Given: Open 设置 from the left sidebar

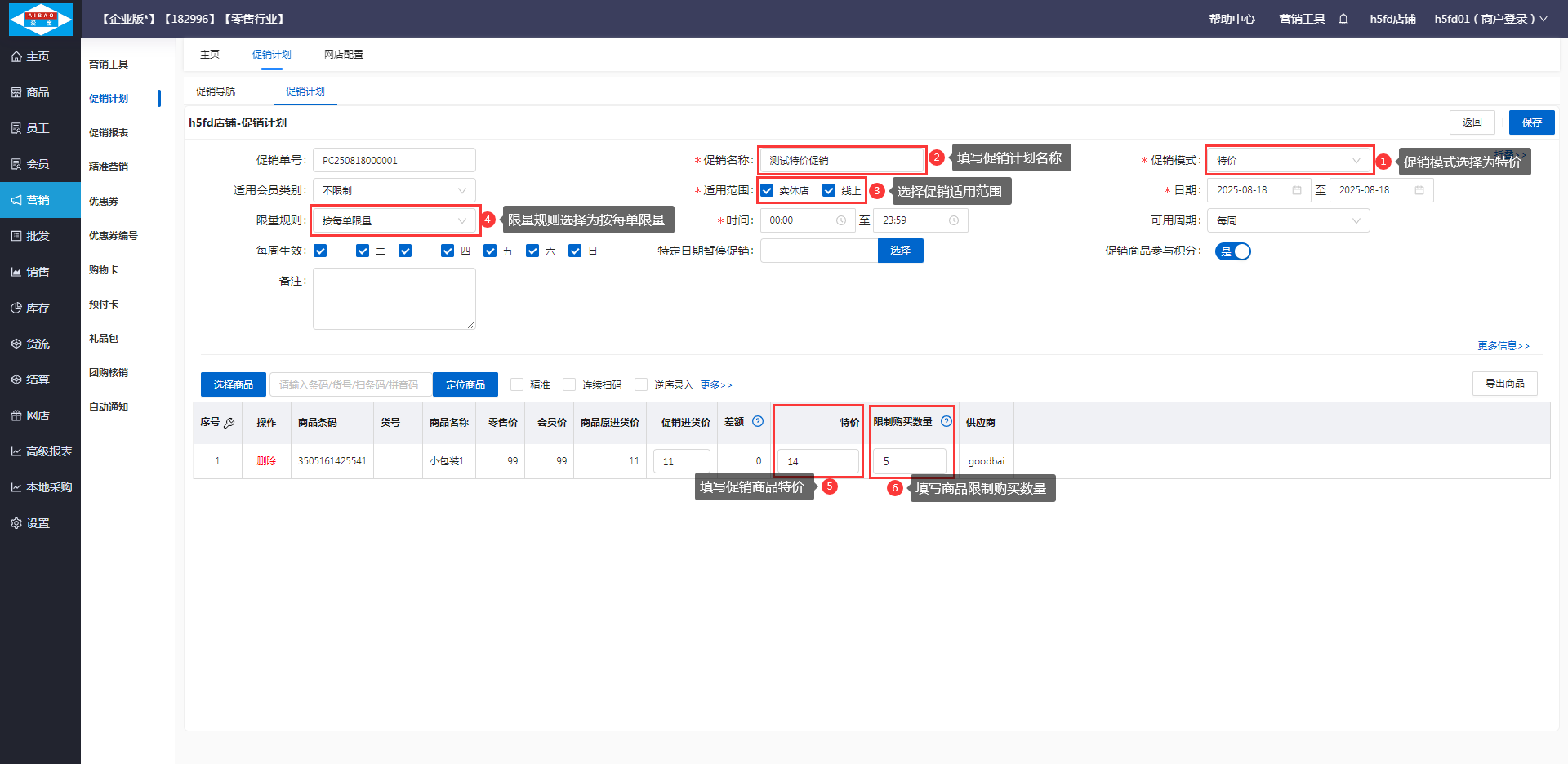Looking at the screenshot, I should pos(38,523).
